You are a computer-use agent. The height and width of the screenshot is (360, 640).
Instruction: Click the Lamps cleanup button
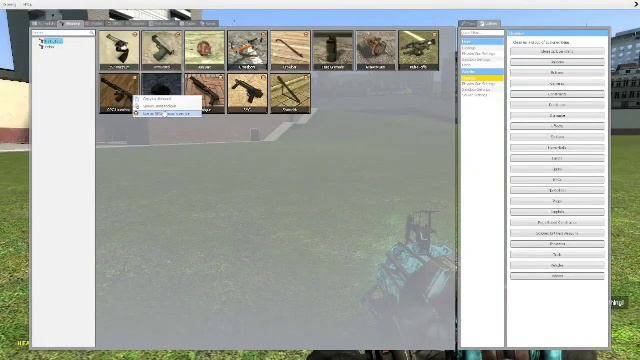point(557,158)
